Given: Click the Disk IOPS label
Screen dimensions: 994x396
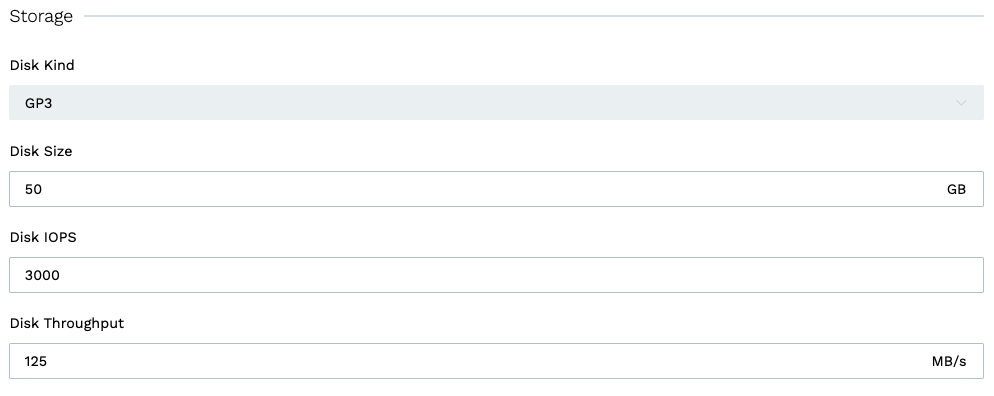Looking at the screenshot, I should [43, 238].
